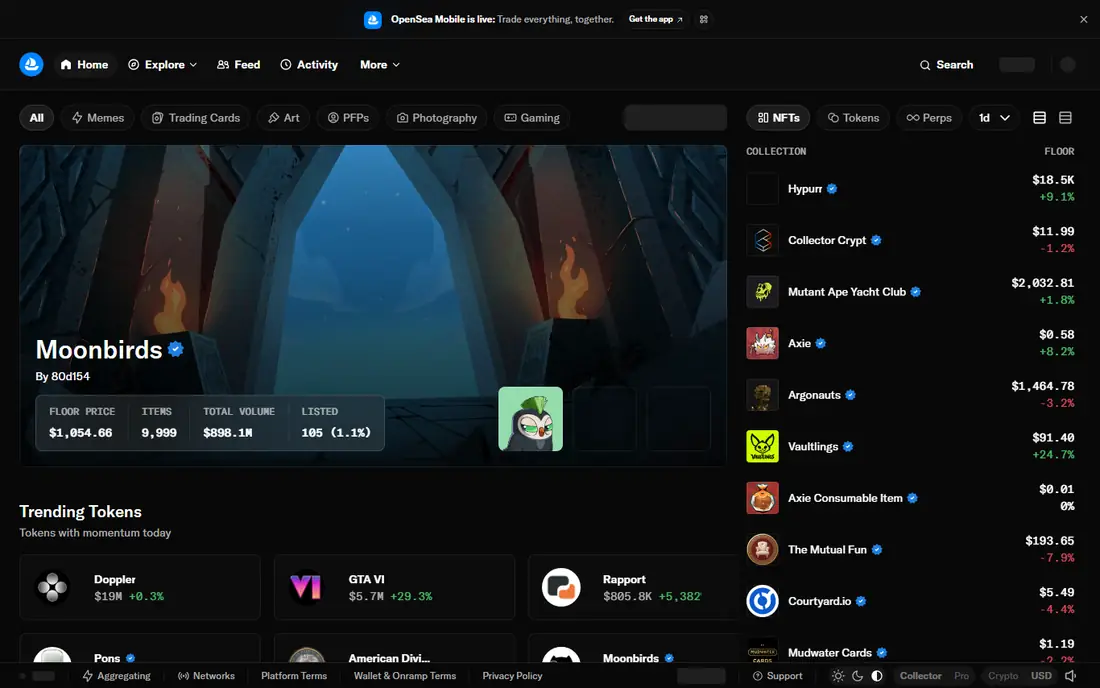Image resolution: width=1100 pixels, height=688 pixels.
Task: Switch currency display to USD
Action: click(1041, 676)
